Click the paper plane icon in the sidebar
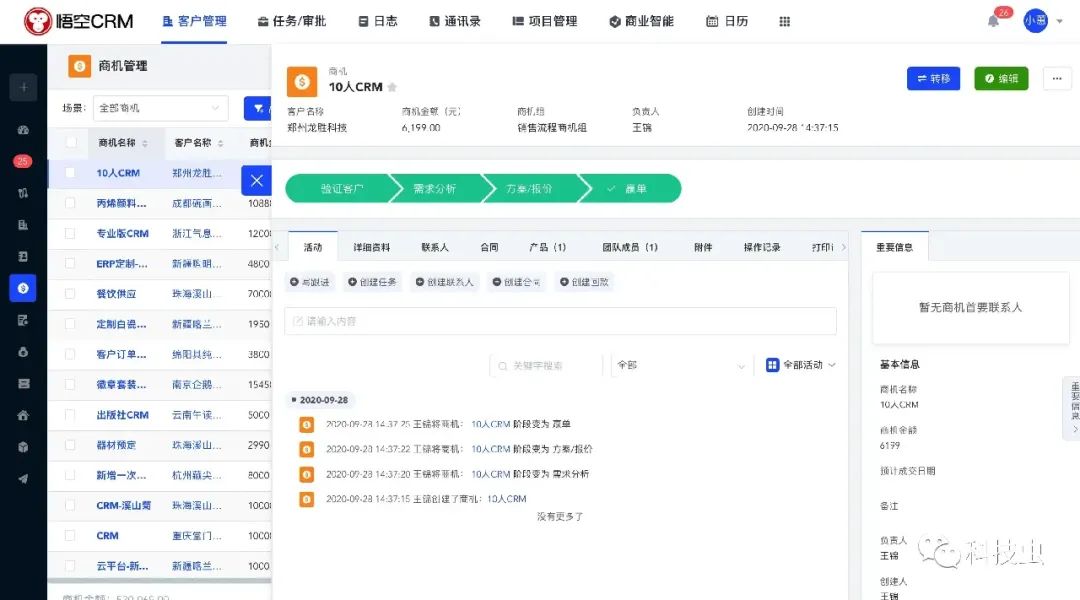1080x600 pixels. pyautogui.click(x=23, y=478)
